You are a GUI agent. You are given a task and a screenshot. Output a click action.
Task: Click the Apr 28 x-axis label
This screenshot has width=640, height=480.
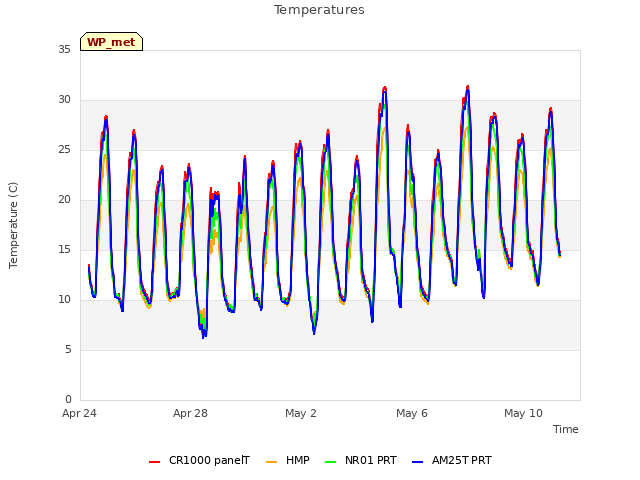190,413
